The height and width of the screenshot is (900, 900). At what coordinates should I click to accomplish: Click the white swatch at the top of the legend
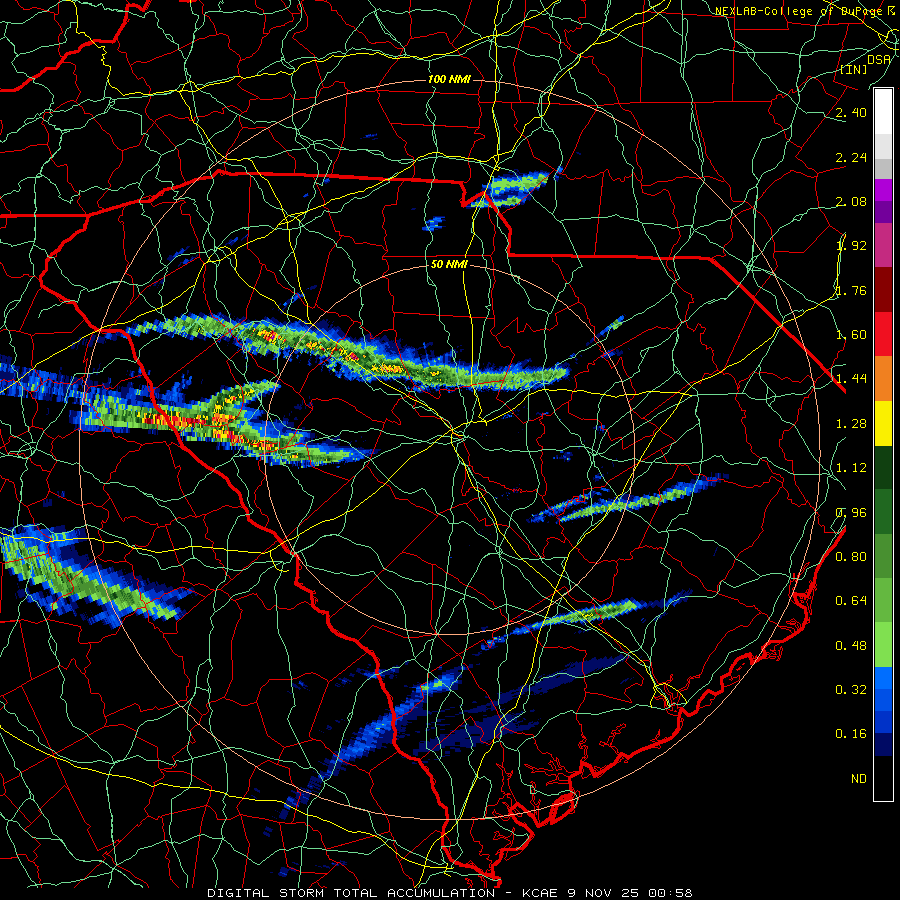coord(883,111)
